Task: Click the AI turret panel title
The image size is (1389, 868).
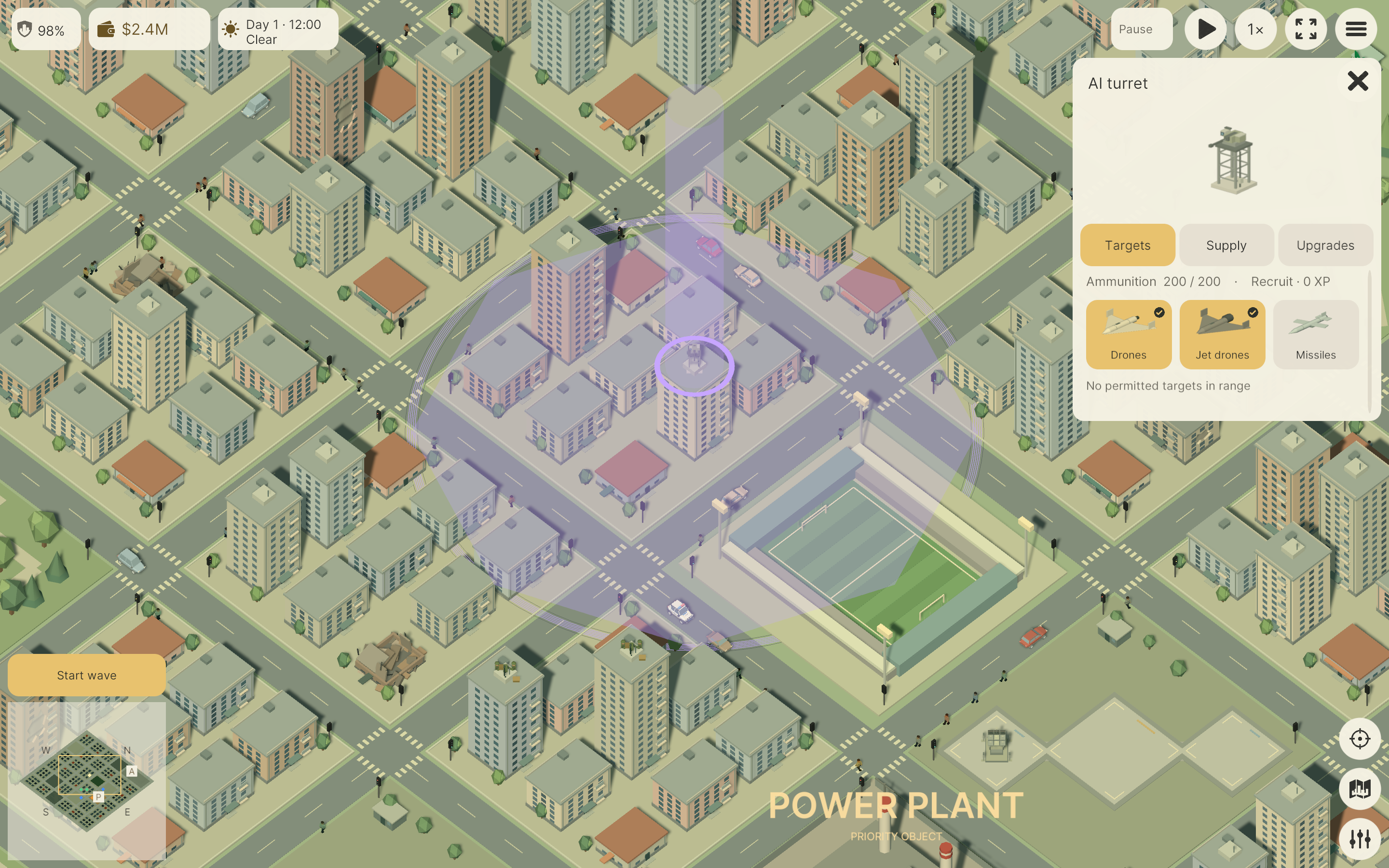Action: point(1117,84)
